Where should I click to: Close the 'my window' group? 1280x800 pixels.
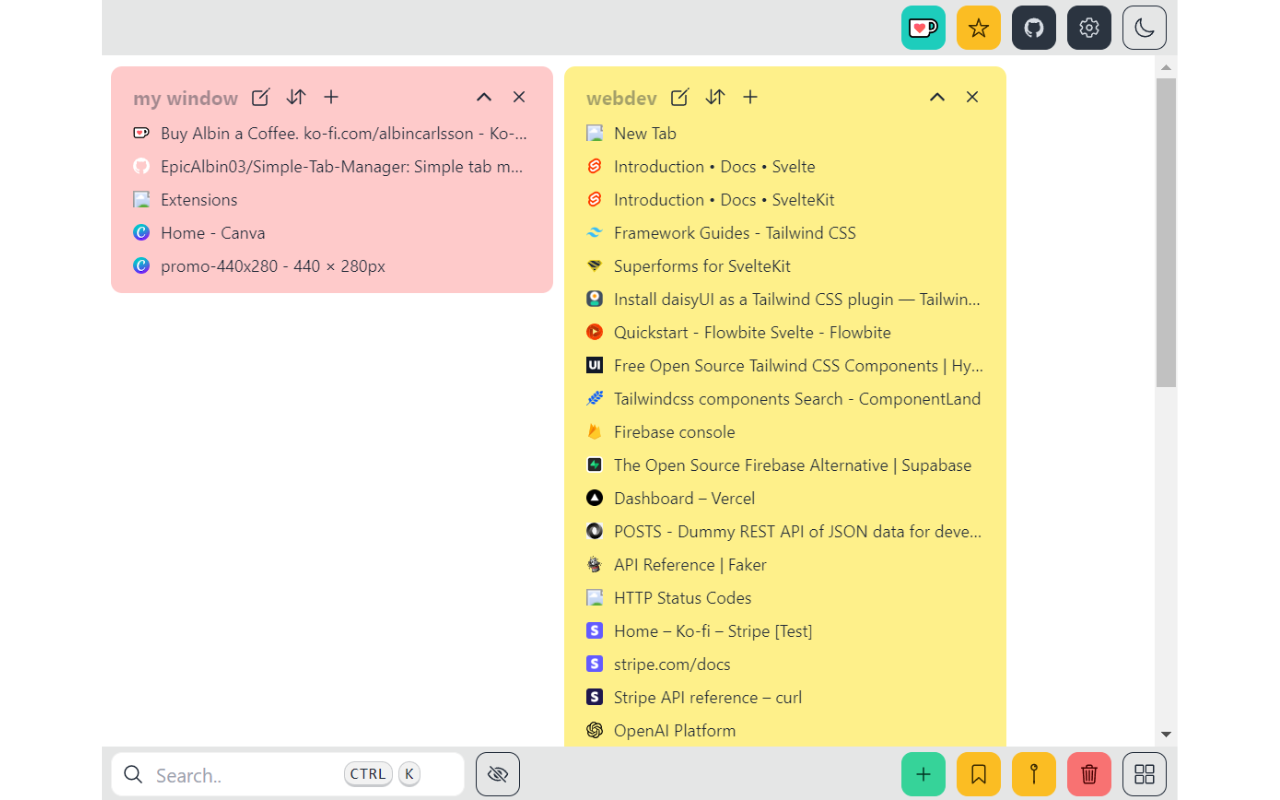(x=519, y=97)
